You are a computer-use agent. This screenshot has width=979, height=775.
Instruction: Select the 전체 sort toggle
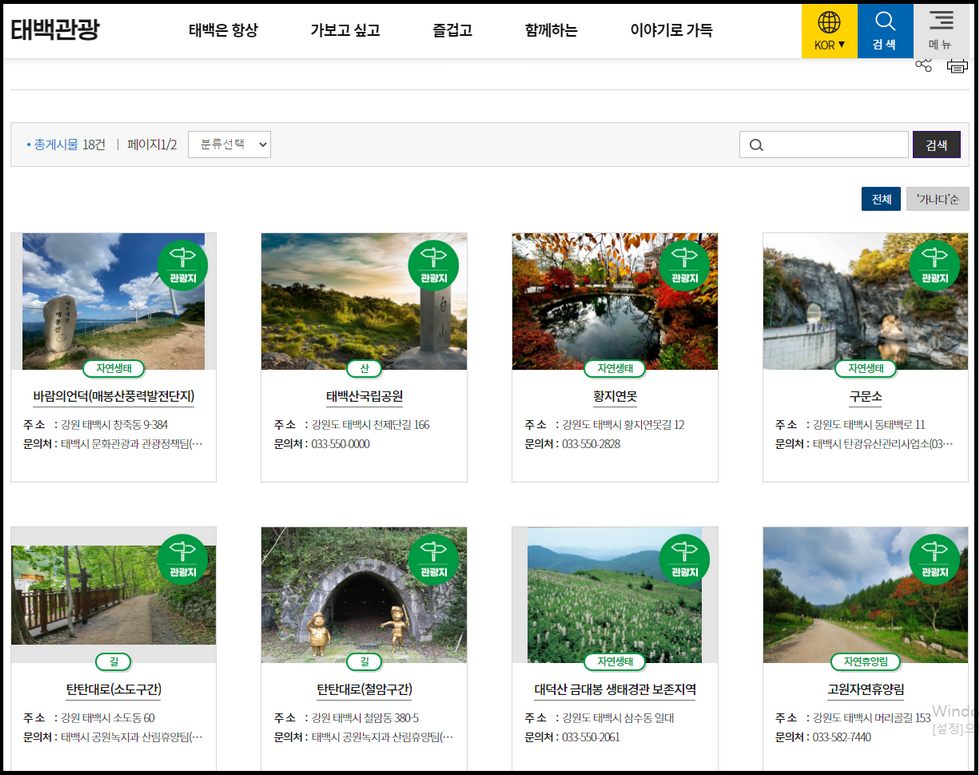tap(881, 199)
